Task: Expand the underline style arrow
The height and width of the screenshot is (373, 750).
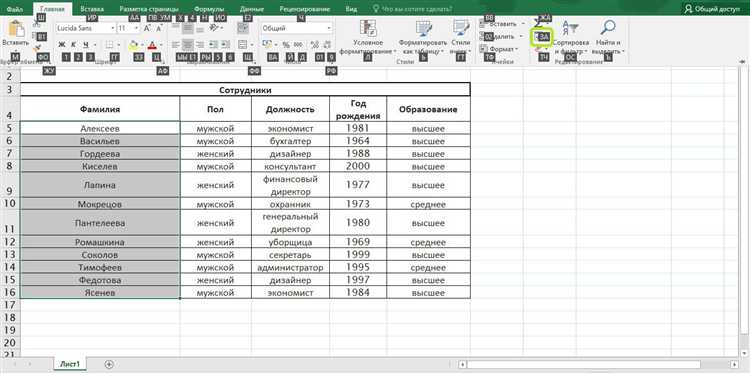Action: pos(95,45)
